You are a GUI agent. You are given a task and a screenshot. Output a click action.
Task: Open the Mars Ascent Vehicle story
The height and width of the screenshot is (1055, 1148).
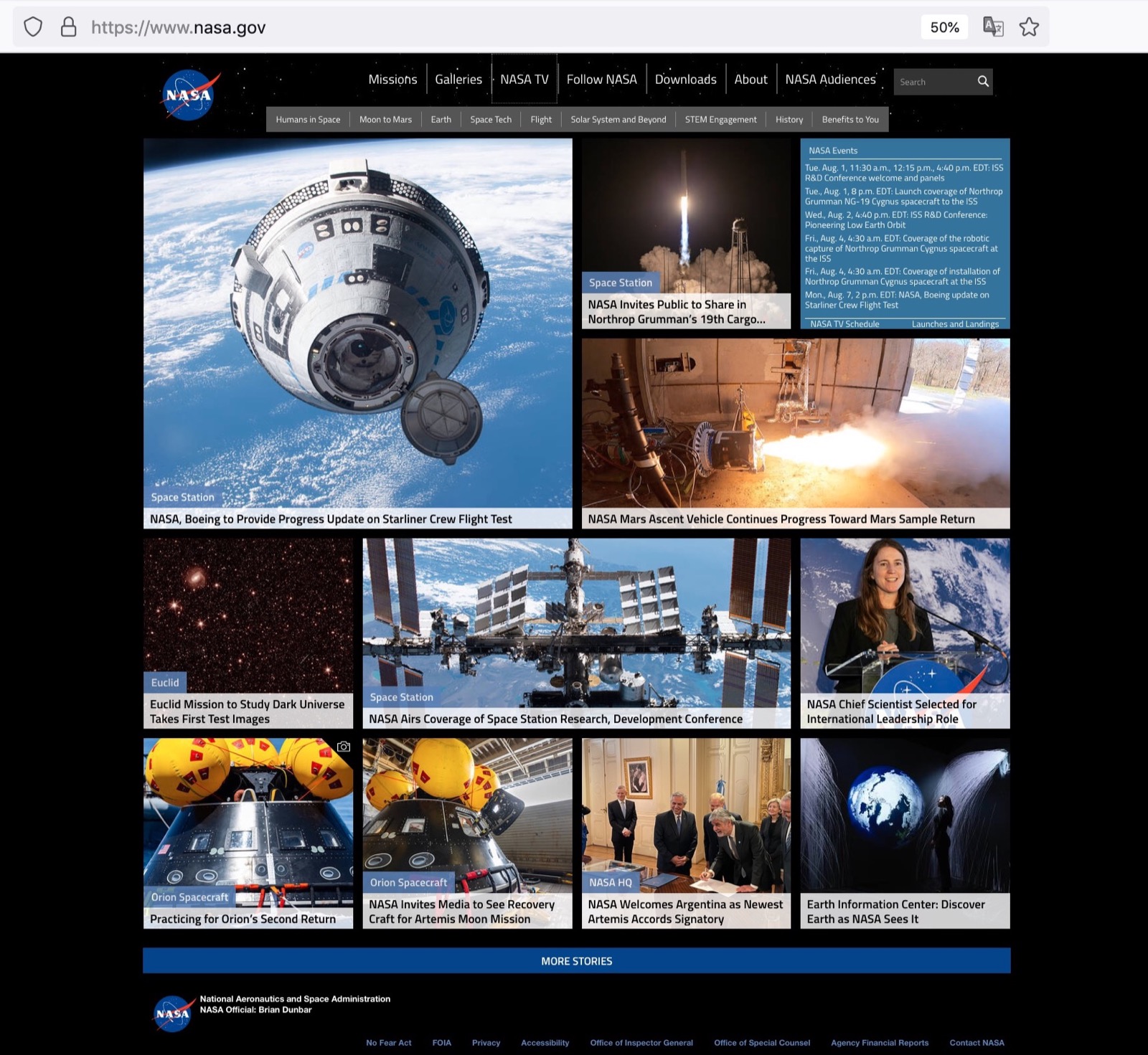pyautogui.click(x=781, y=519)
